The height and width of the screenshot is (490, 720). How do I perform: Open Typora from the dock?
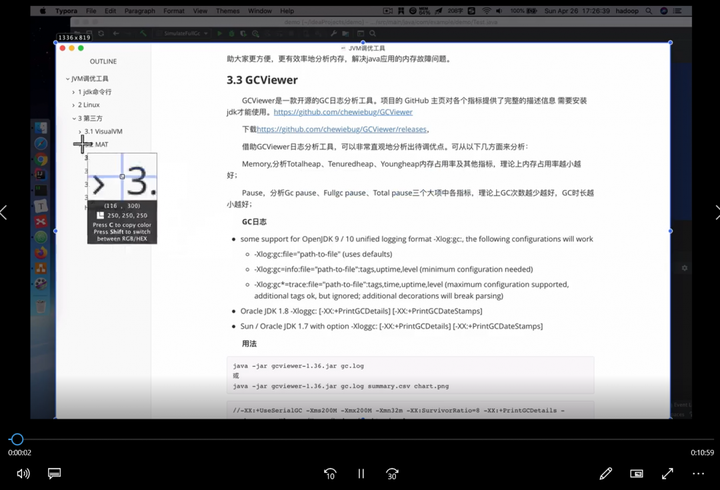point(41,206)
